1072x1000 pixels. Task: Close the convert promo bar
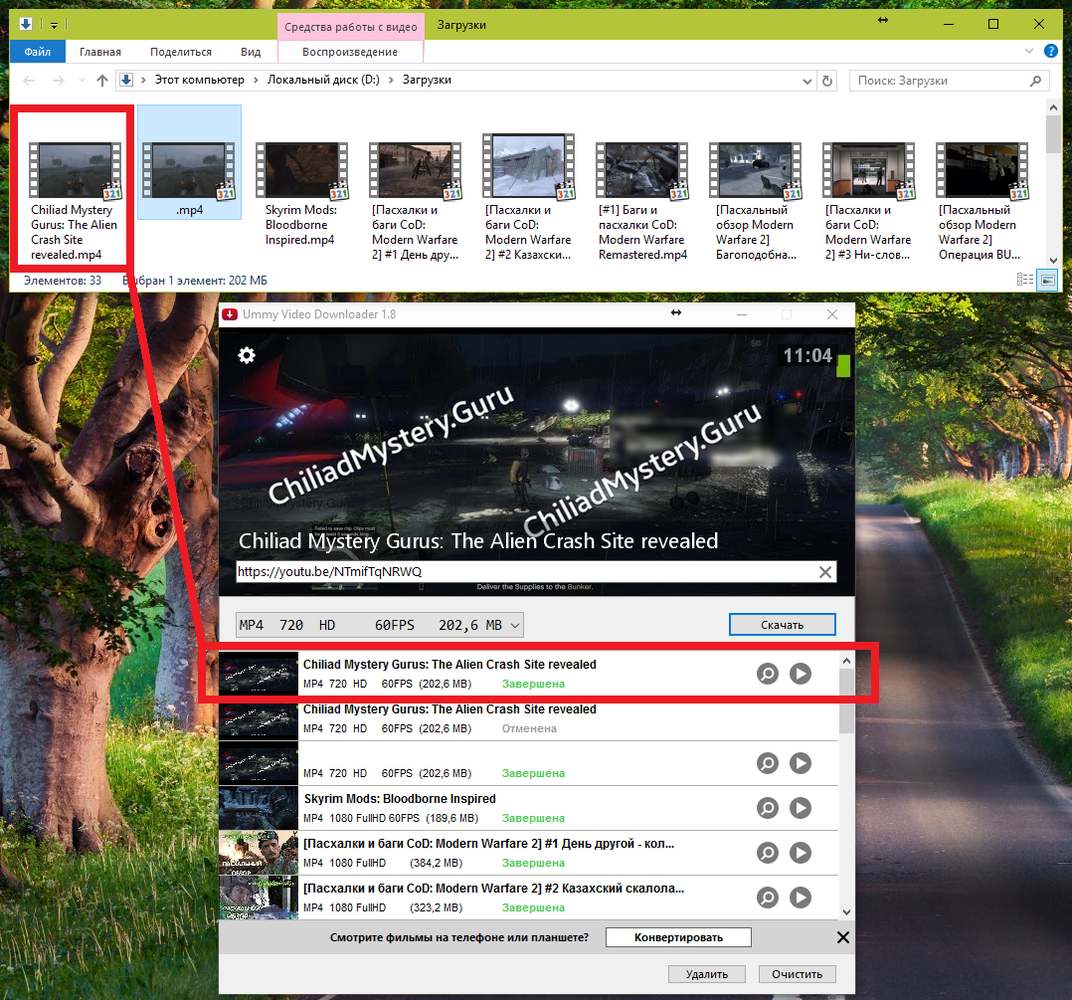pyautogui.click(x=843, y=938)
